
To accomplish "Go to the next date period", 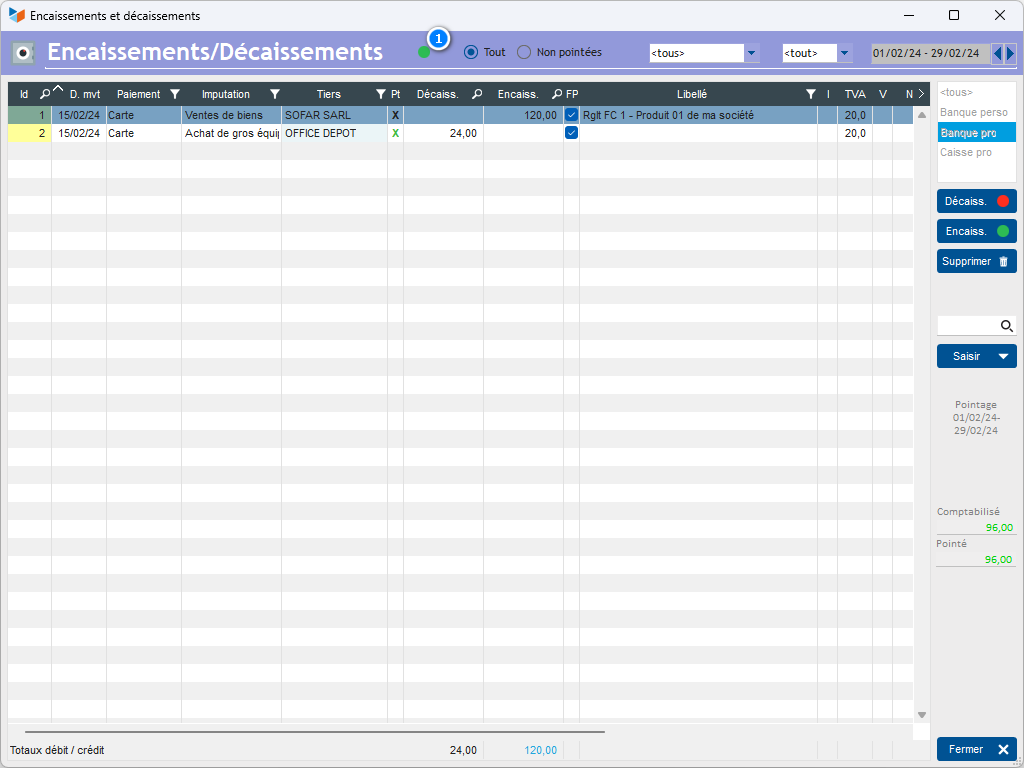I will click(1011, 53).
